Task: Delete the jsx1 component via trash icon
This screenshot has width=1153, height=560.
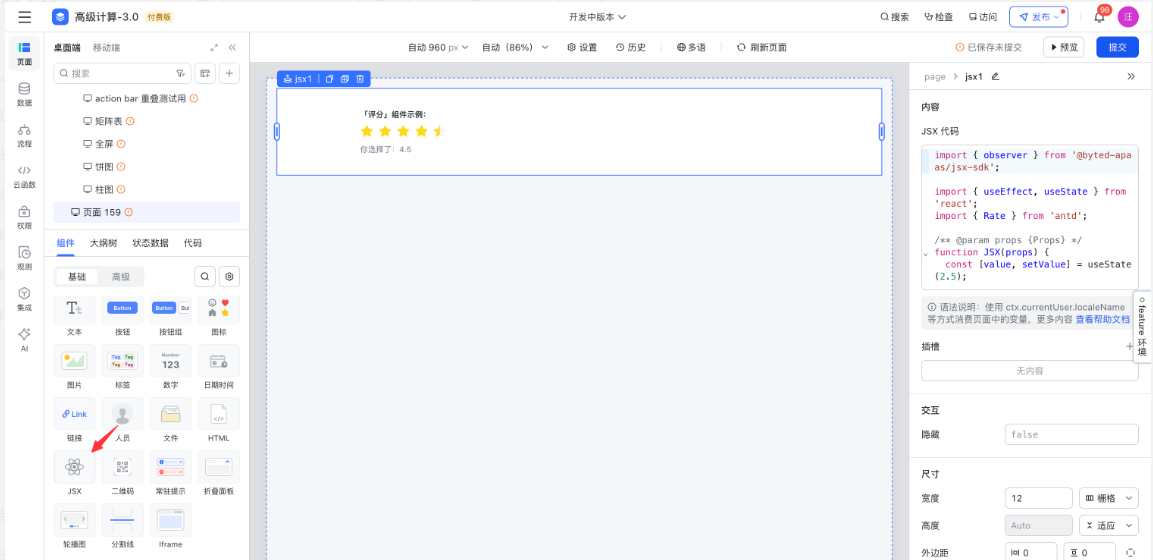Action: pyautogui.click(x=360, y=79)
